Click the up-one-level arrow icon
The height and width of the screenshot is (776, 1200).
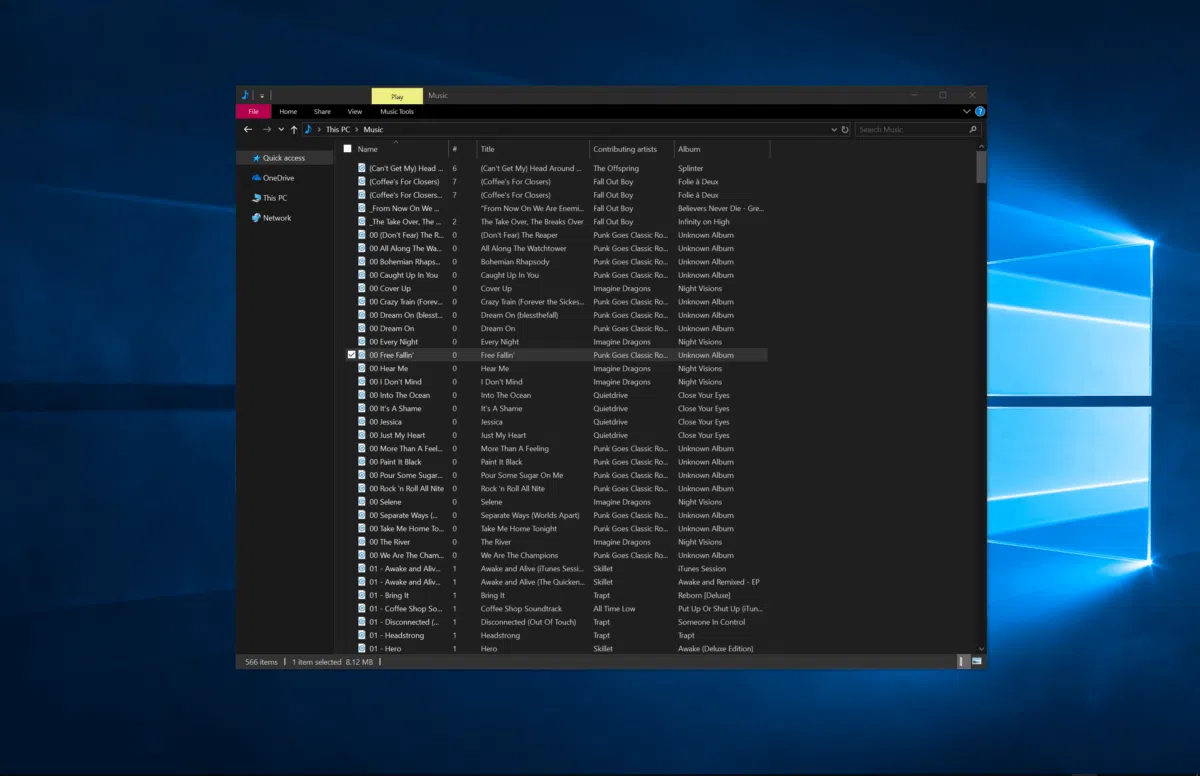[x=292, y=129]
